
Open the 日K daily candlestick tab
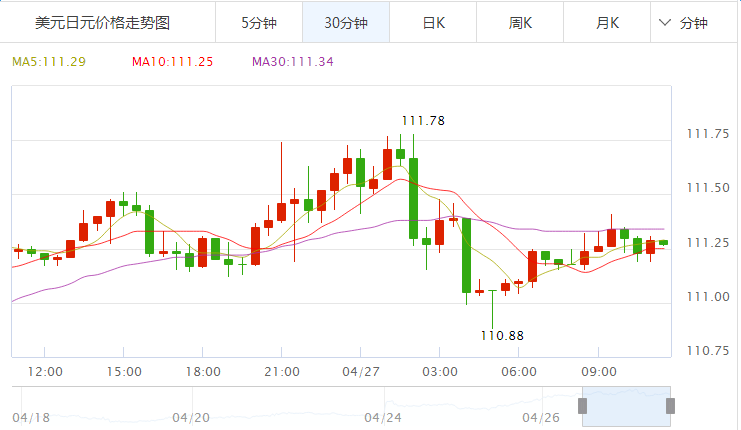pyautogui.click(x=433, y=22)
